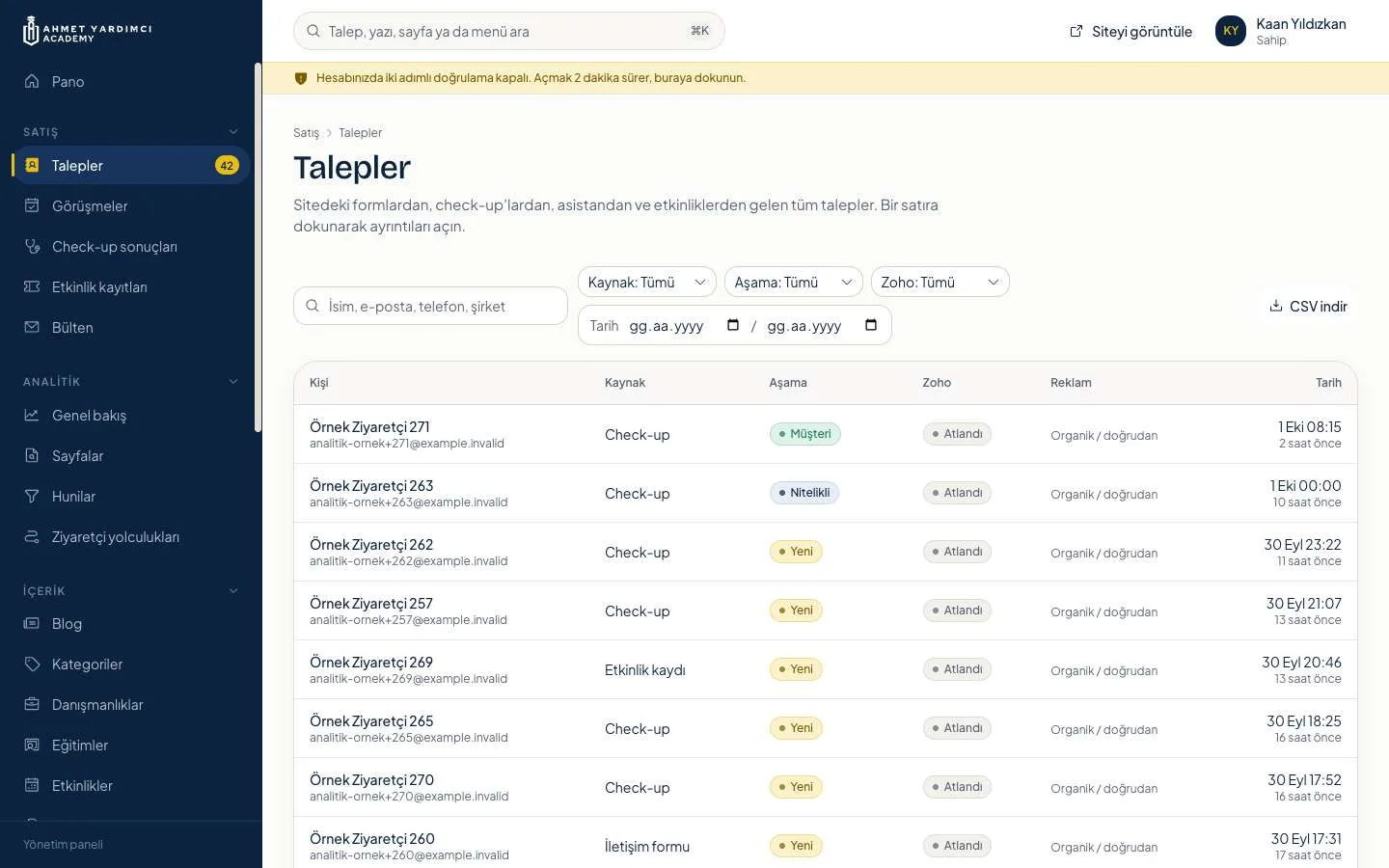Viewport: 1389px width, 868px height.
Task: Click the shield icon in the warning banner
Action: (300, 78)
